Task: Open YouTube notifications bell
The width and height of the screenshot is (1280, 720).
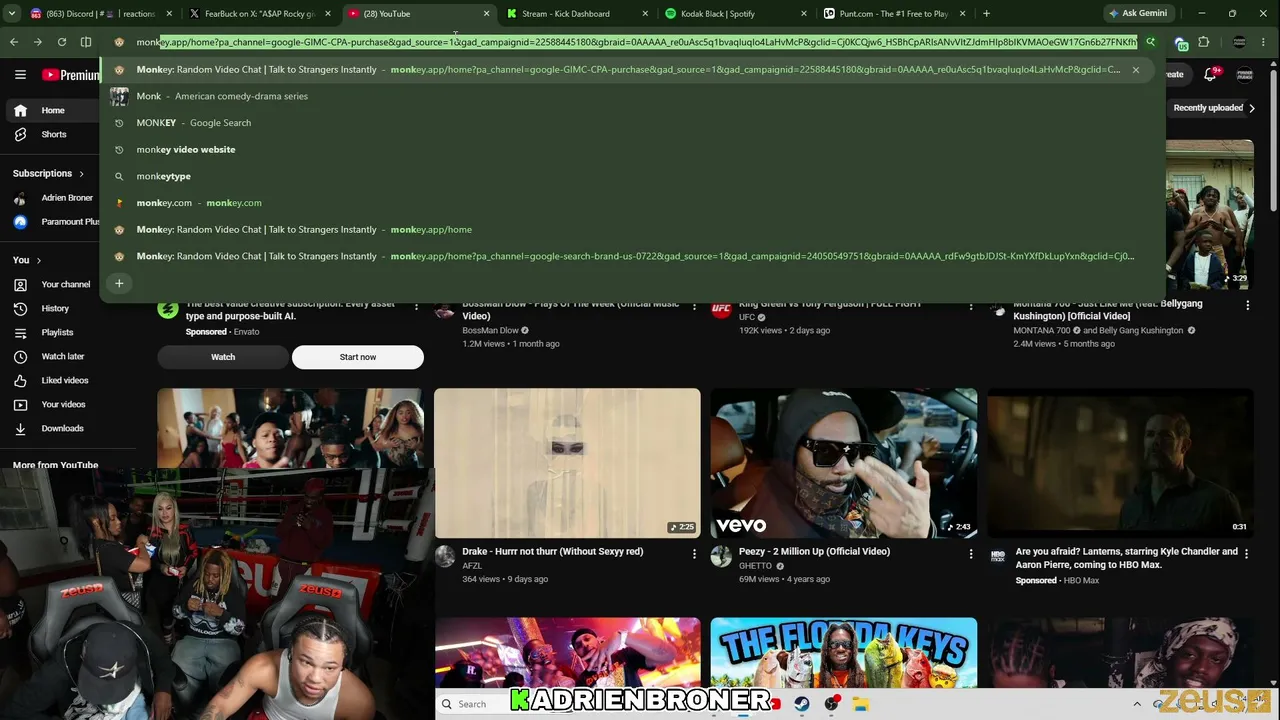Action: tap(1211, 75)
